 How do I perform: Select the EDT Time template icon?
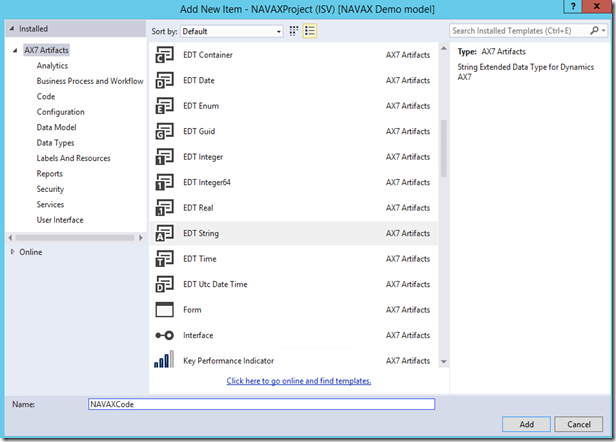click(x=164, y=259)
